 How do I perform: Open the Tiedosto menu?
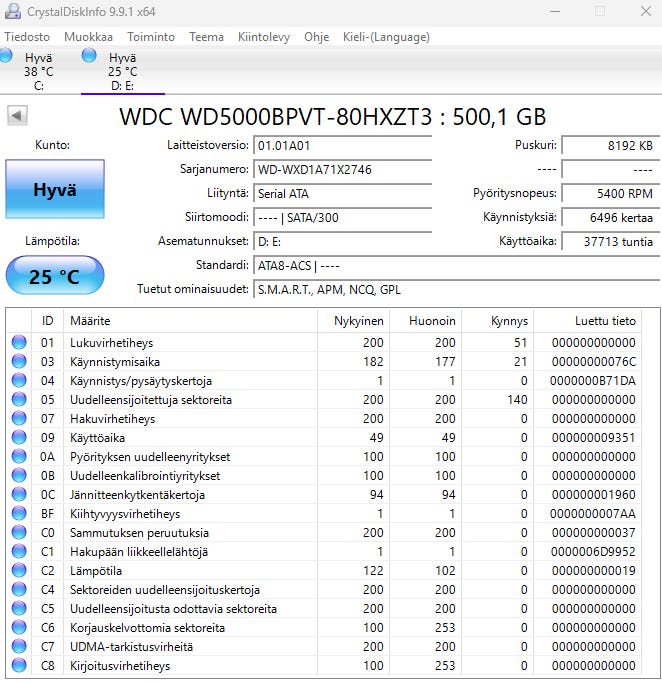27,37
